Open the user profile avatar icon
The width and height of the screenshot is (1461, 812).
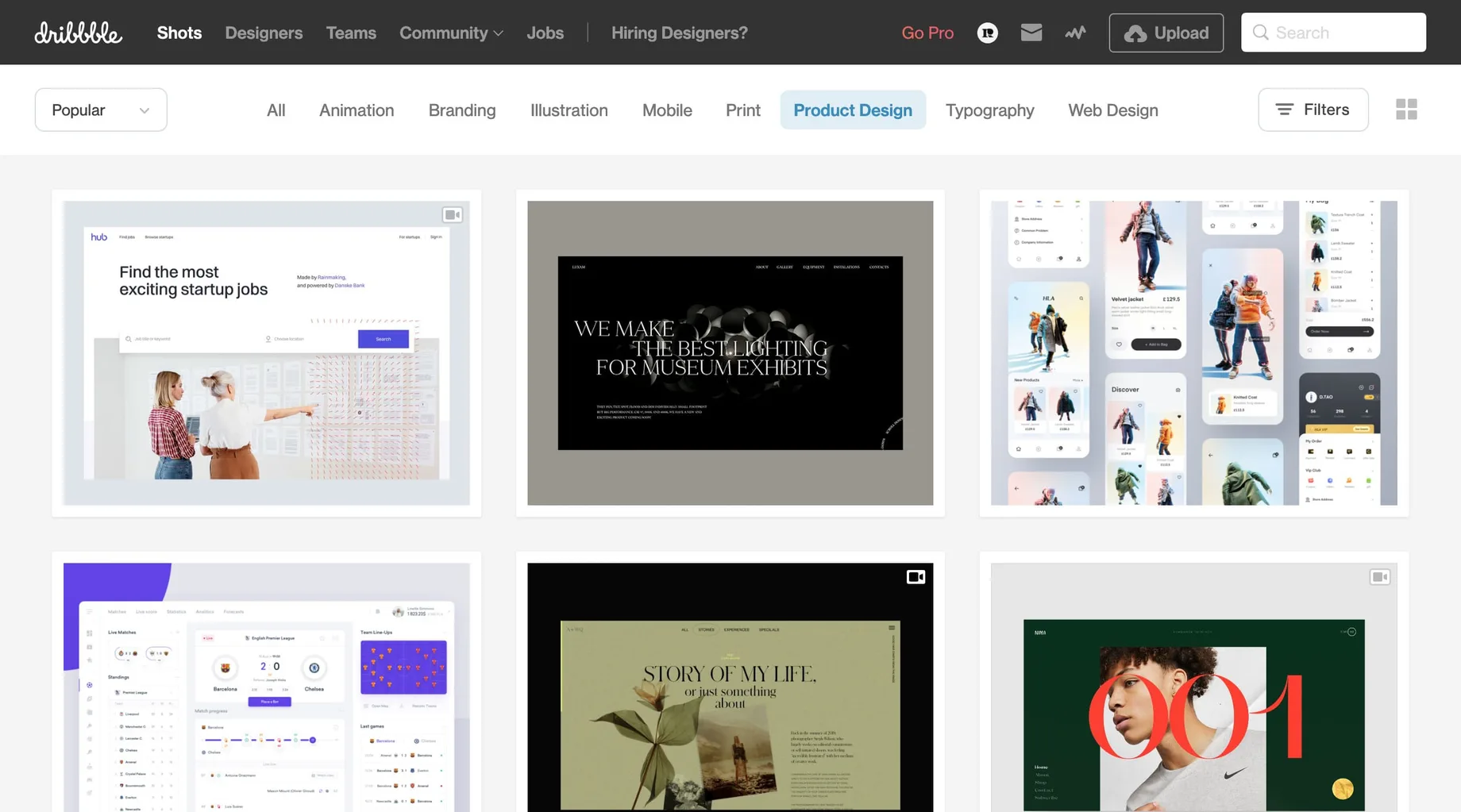point(987,33)
